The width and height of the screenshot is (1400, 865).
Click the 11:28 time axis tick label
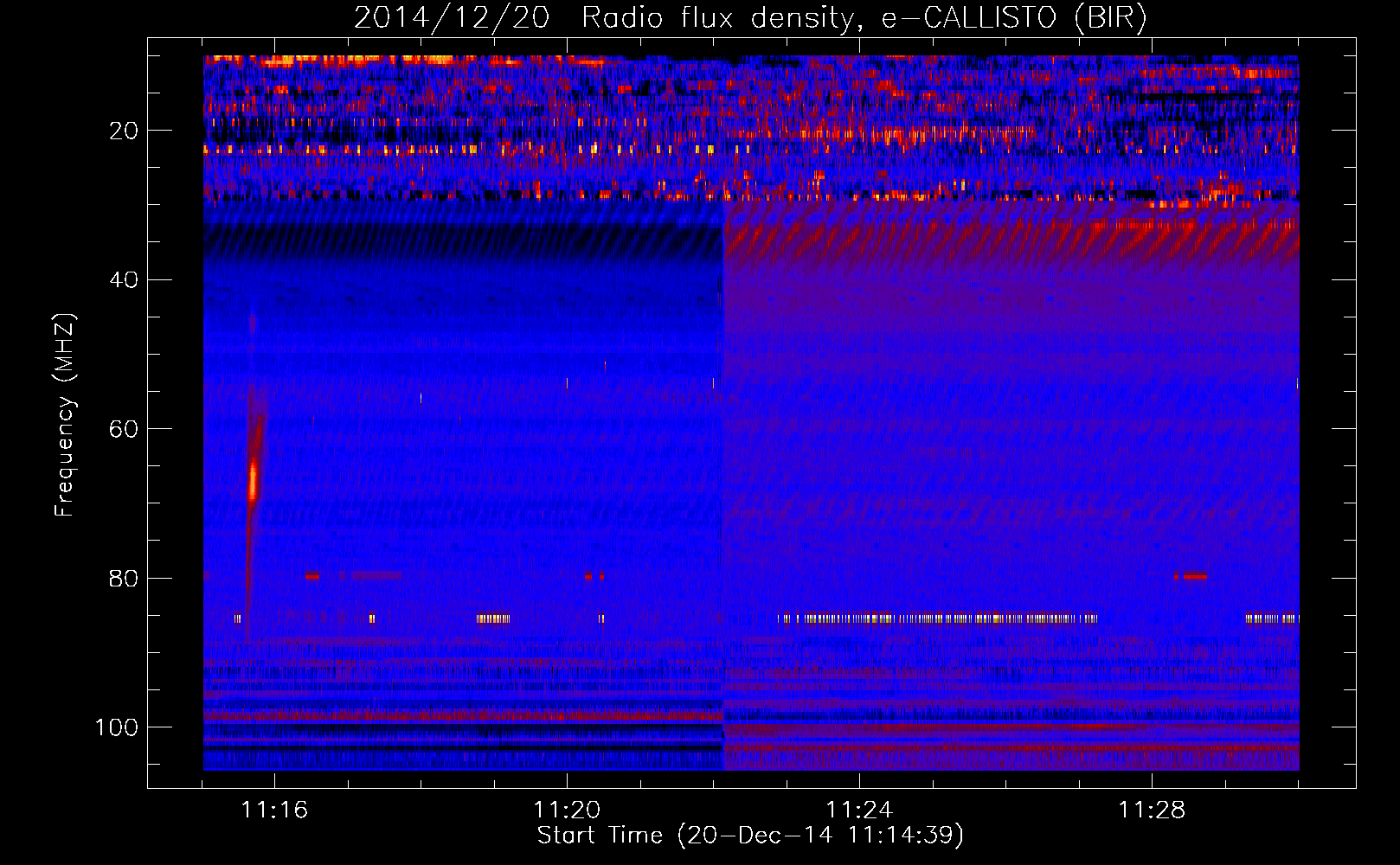click(x=1152, y=810)
